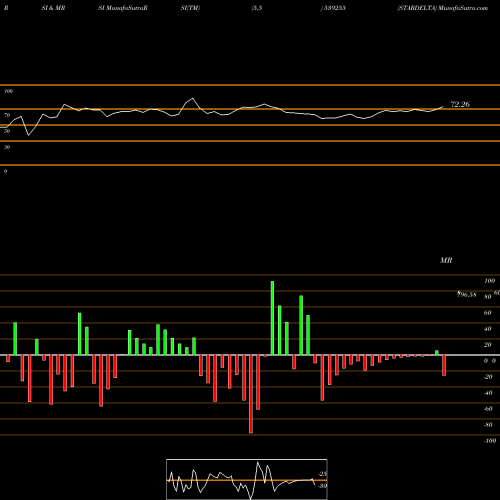Click the stock code 539255 in the header

(x=334, y=8)
